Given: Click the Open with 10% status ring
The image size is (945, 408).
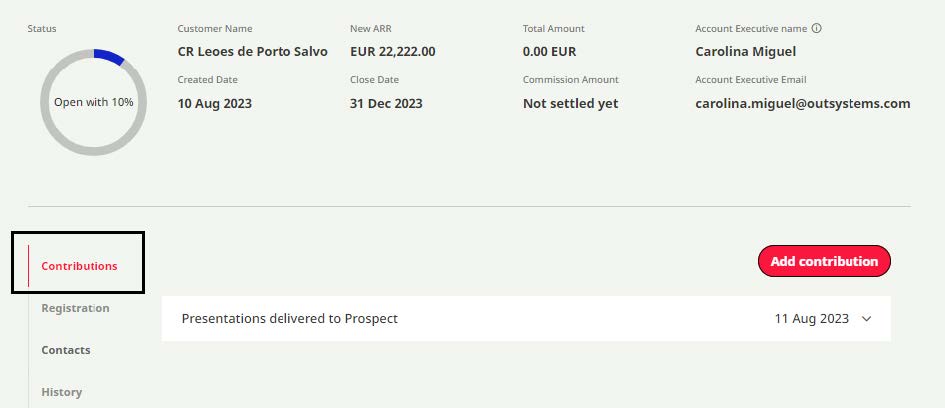Looking at the screenshot, I should (93, 102).
